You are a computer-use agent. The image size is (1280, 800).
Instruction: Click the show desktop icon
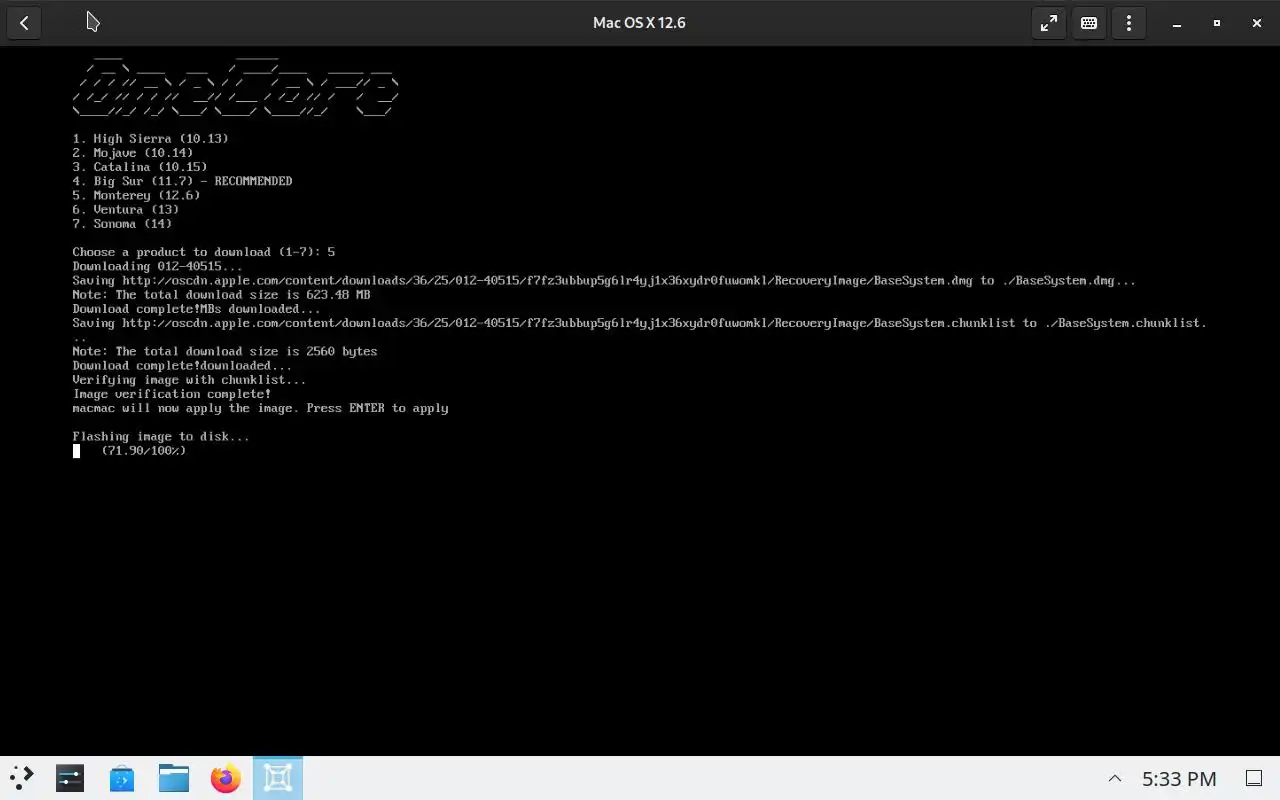[x=1253, y=778]
